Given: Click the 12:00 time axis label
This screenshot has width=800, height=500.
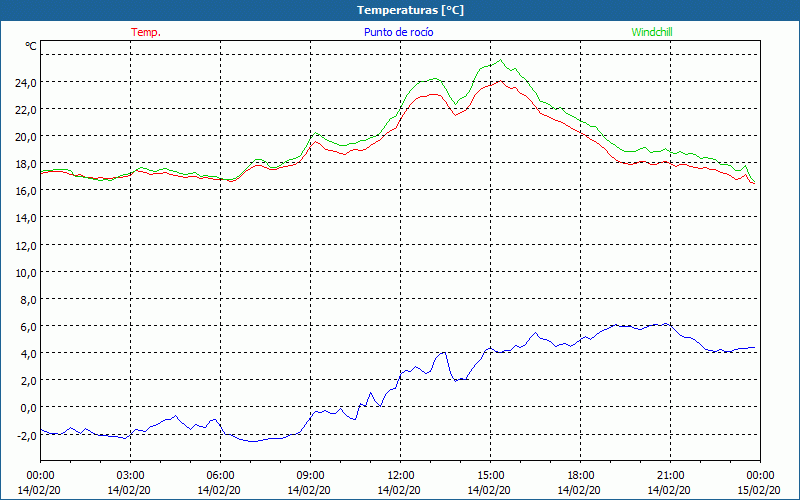Looking at the screenshot, I should pos(400,476).
